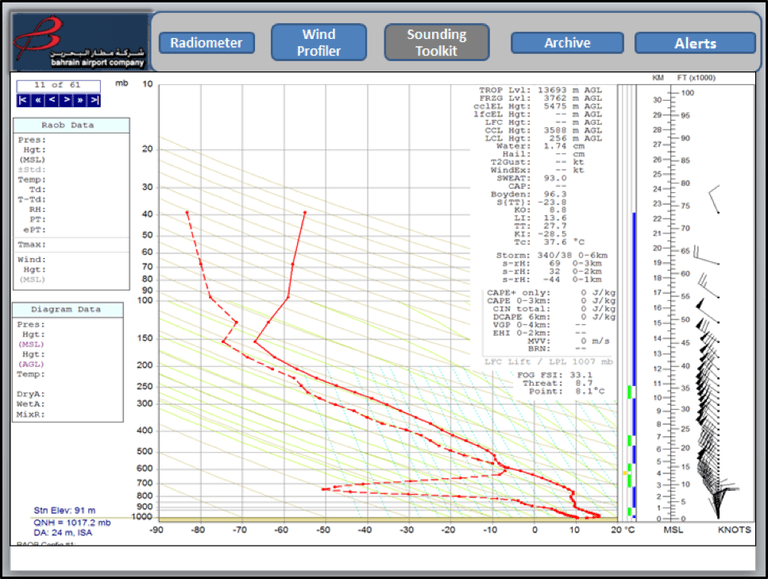Click the record counter field '11 of 61'
This screenshot has width=768, height=579.
click(x=58, y=86)
